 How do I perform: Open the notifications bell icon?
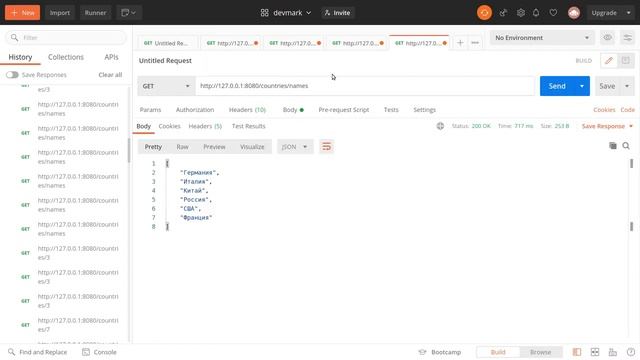536,13
